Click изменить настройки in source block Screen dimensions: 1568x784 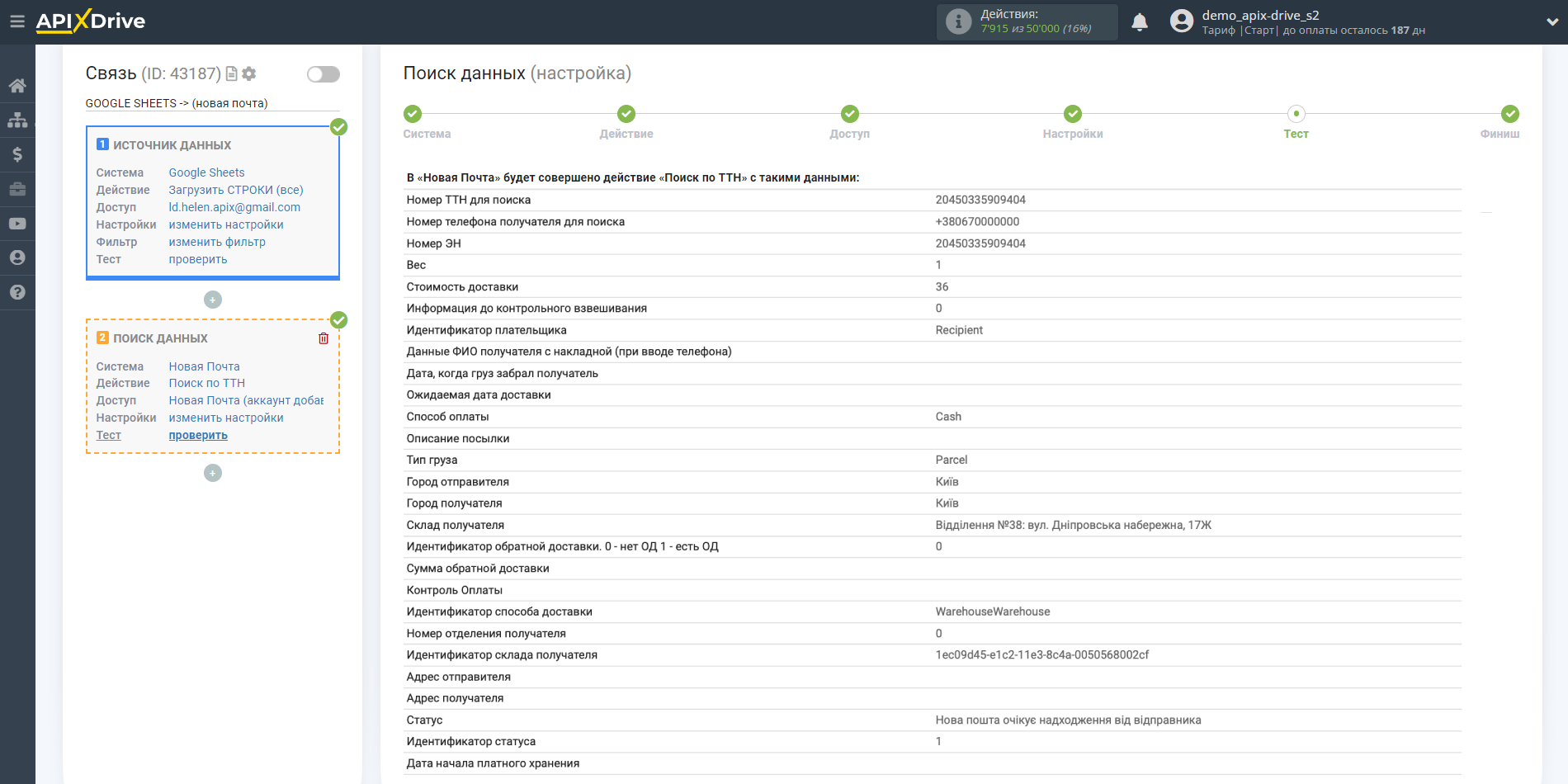pos(226,224)
